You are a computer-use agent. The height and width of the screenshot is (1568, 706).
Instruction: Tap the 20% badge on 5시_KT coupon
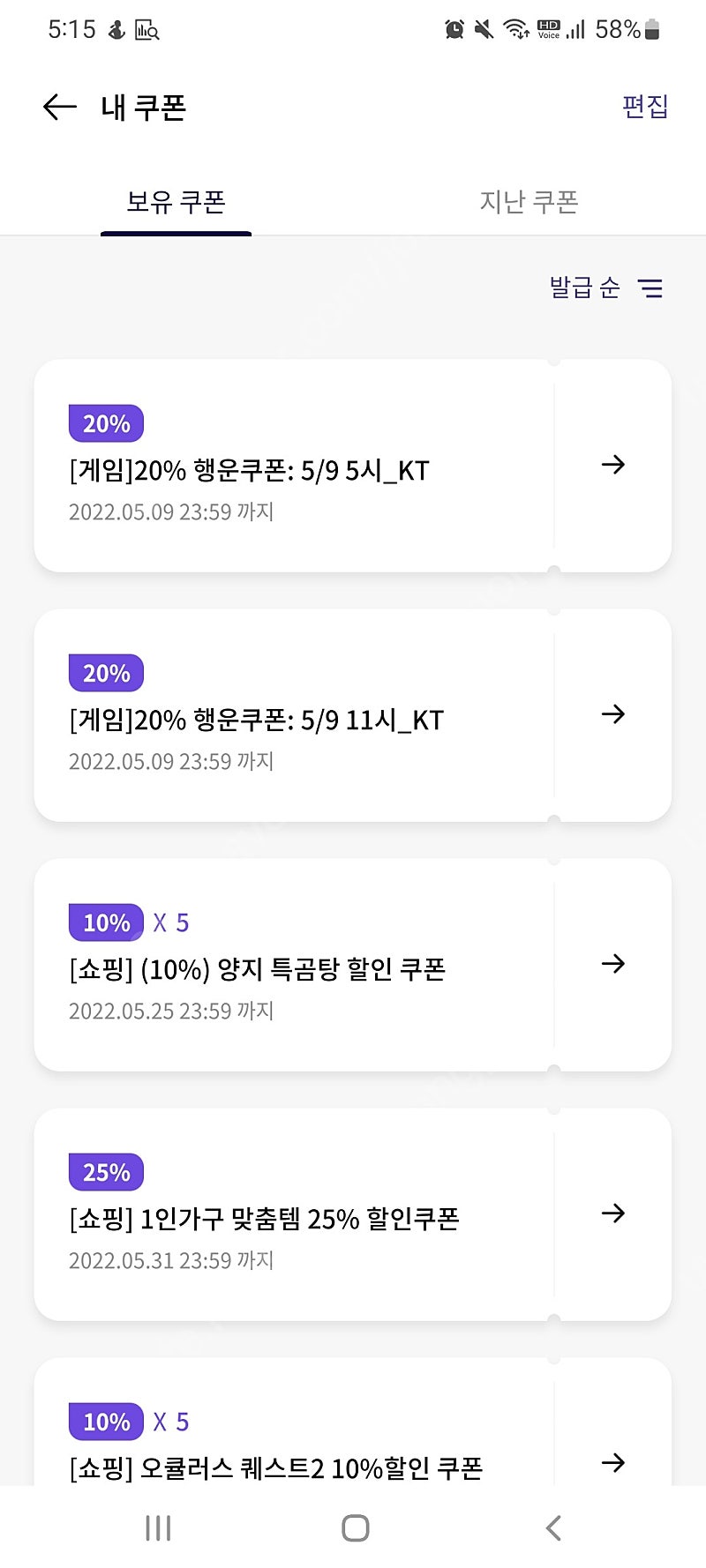(x=106, y=423)
